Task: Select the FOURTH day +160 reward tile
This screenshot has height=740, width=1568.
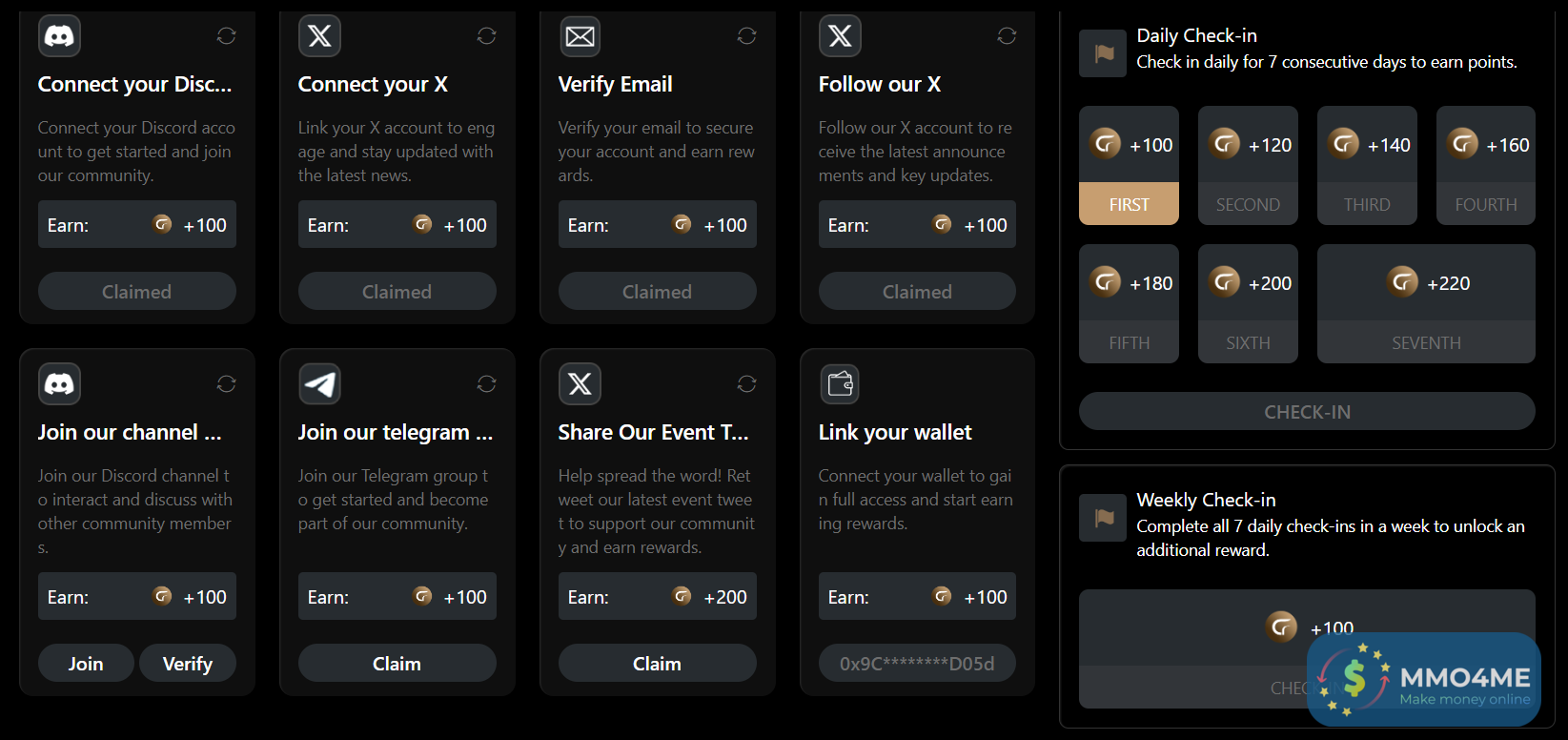Action: [1485, 166]
